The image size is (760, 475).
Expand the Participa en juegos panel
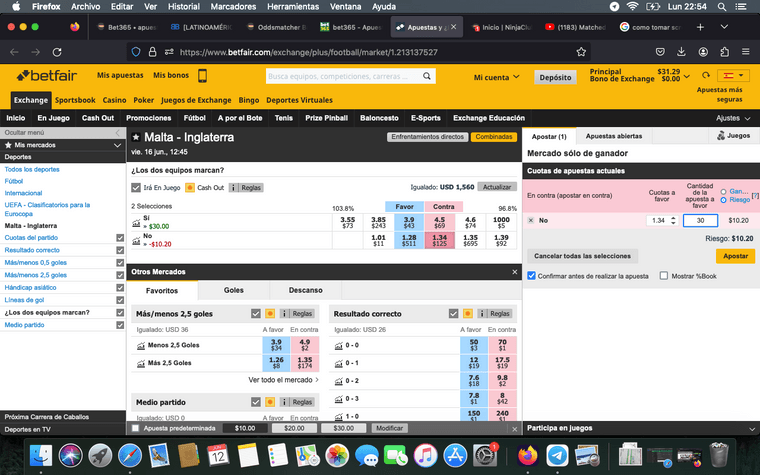tap(751, 428)
